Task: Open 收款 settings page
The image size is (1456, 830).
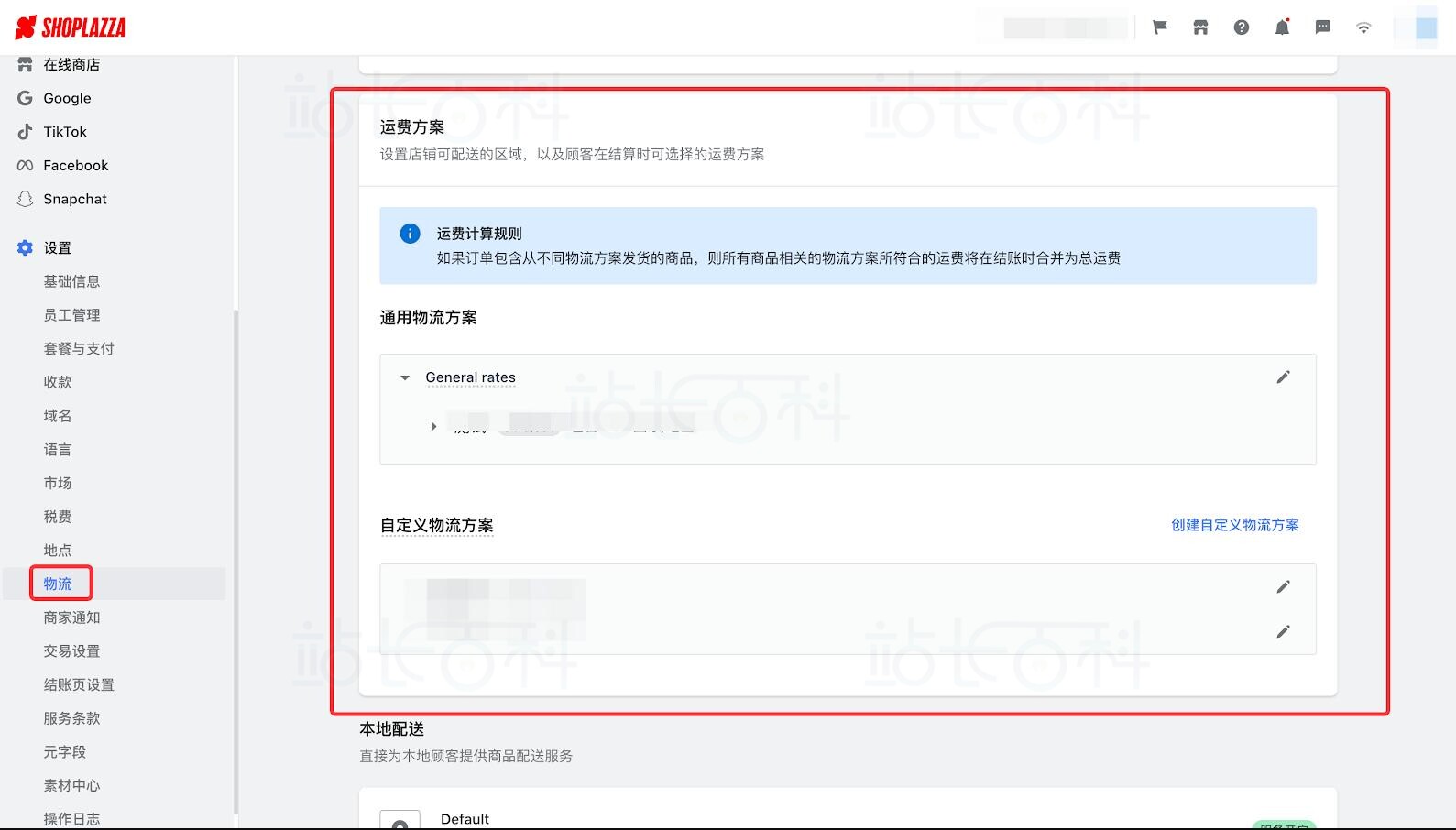Action: [58, 382]
